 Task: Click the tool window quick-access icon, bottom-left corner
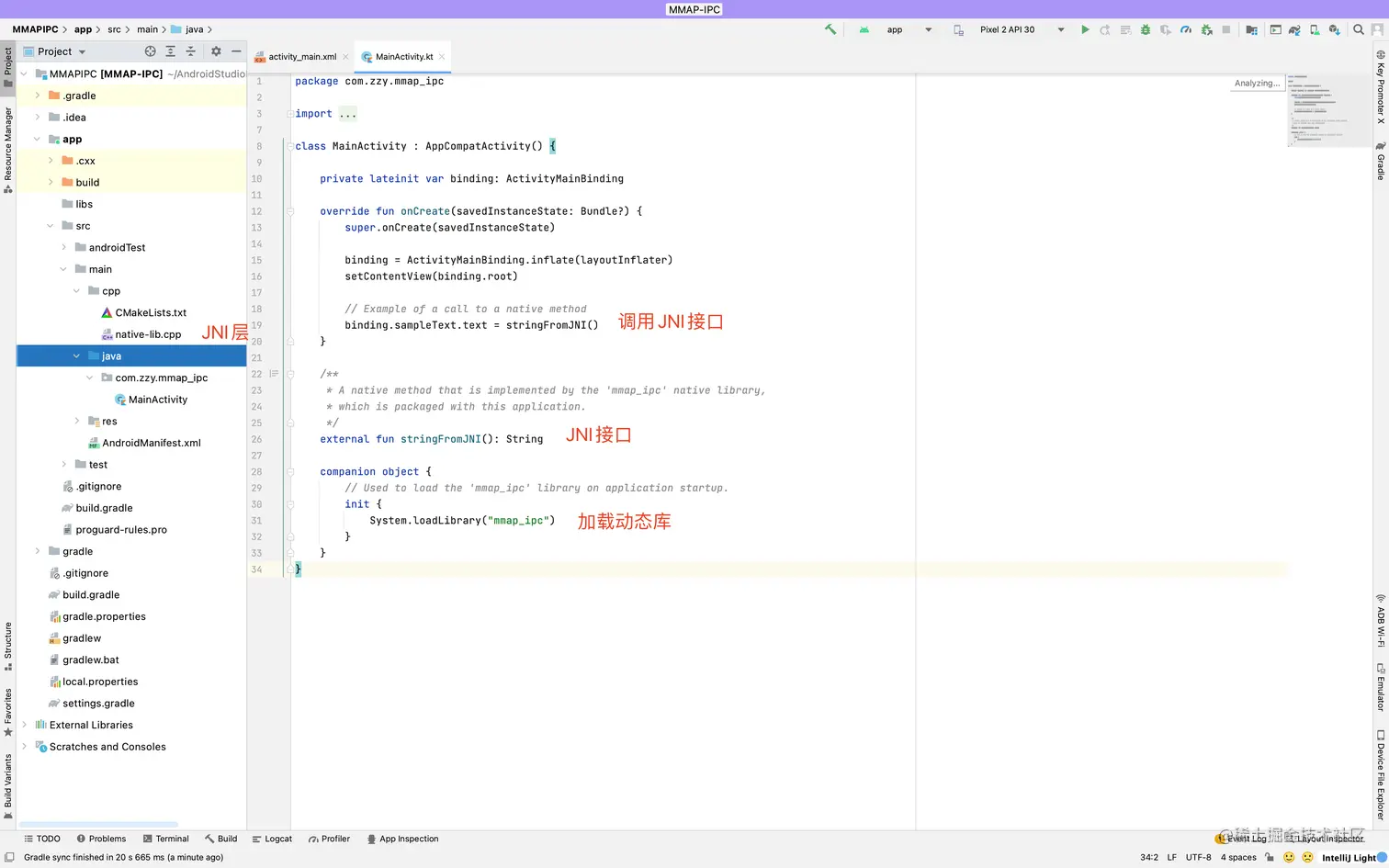(x=8, y=857)
